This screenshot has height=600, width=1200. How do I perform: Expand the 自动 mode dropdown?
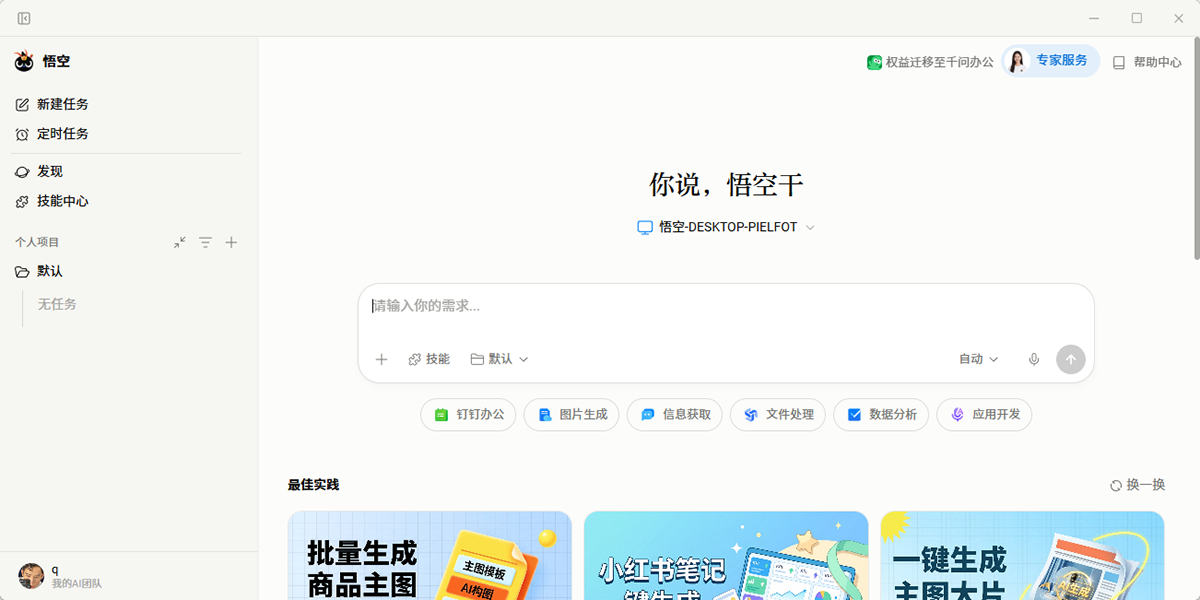tap(978, 359)
